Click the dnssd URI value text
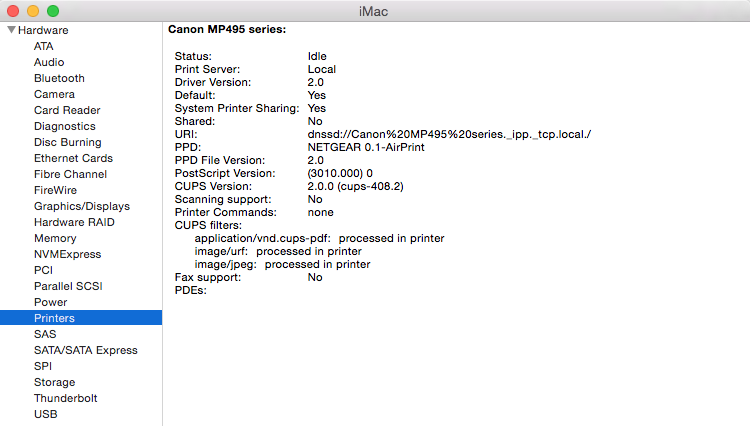 coord(449,134)
